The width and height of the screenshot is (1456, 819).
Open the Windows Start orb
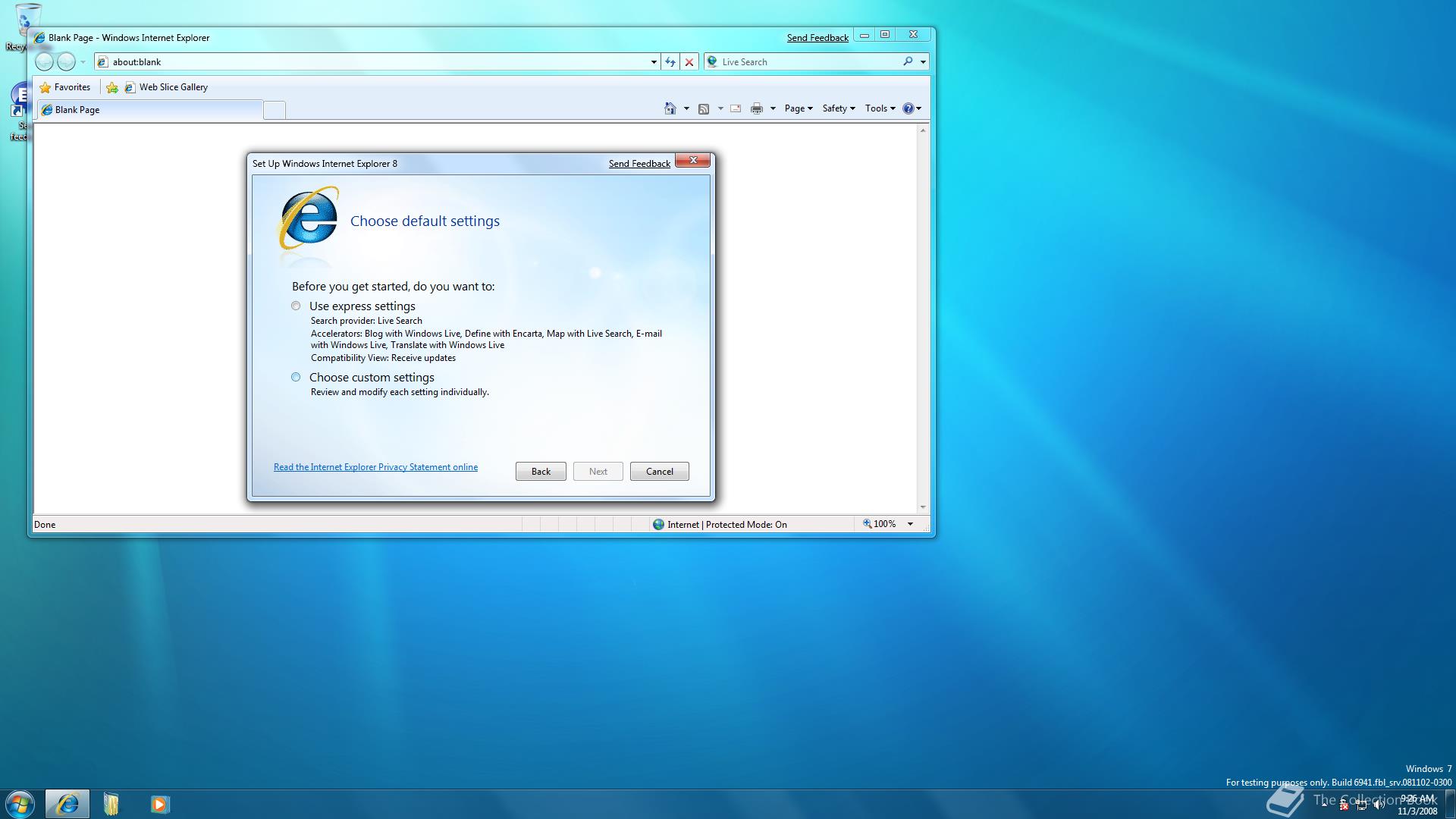[x=20, y=804]
